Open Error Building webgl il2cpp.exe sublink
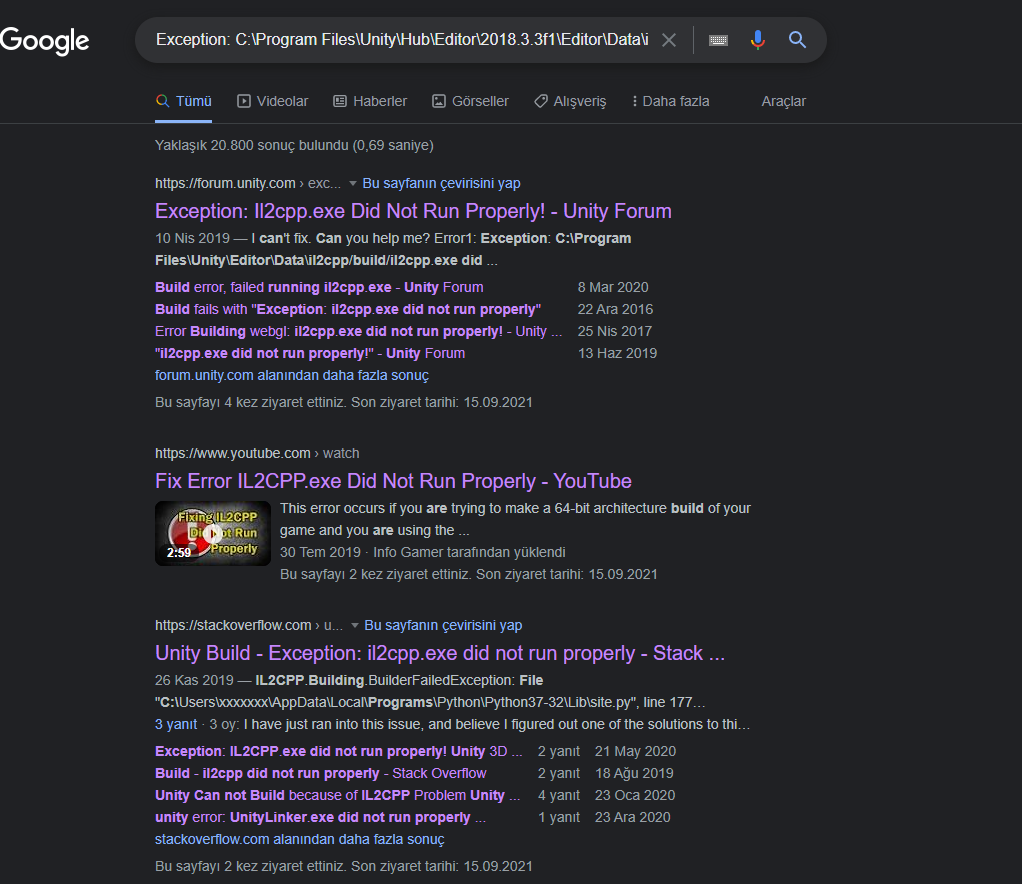1022x884 pixels. (x=358, y=331)
